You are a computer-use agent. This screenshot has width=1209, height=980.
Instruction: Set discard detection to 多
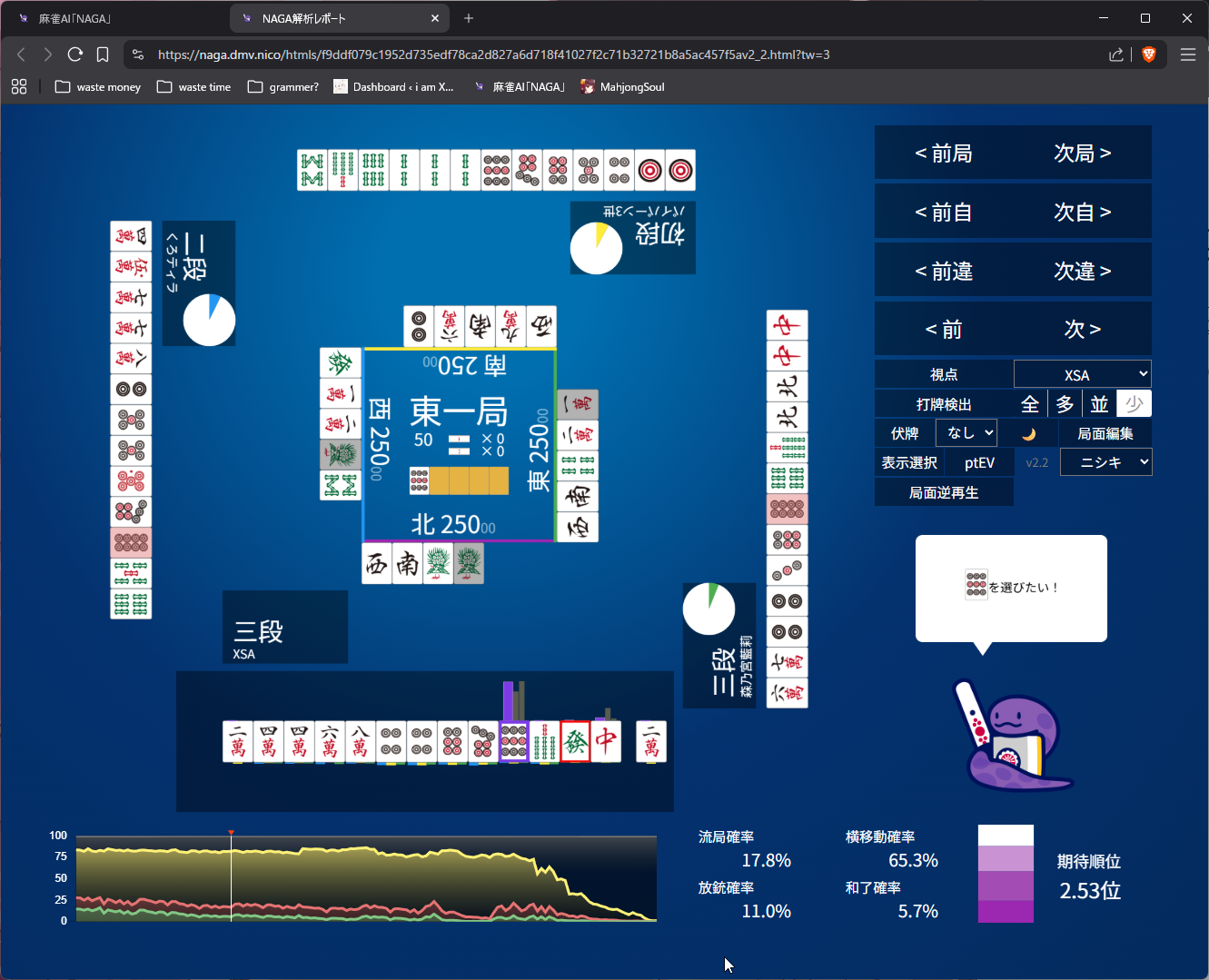point(1065,404)
